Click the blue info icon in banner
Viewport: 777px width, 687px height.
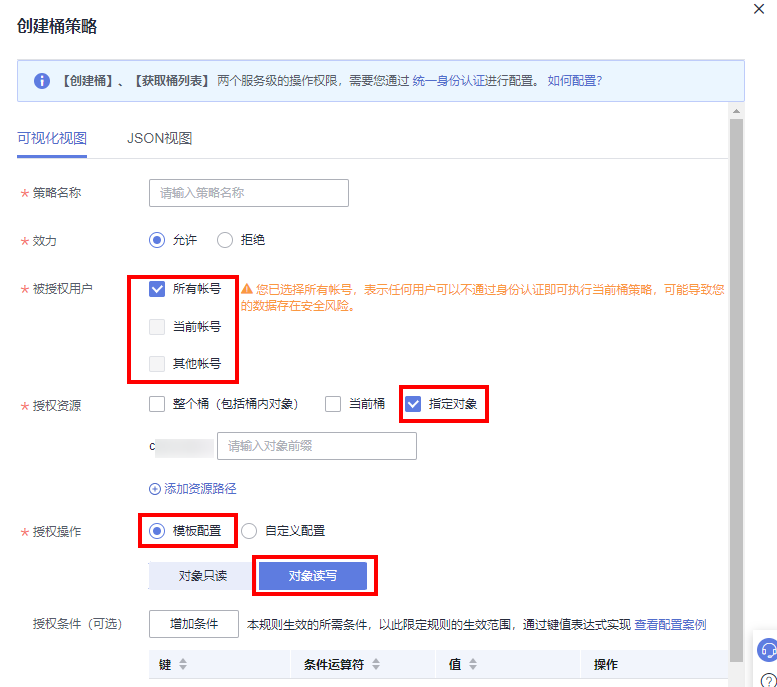point(42,81)
